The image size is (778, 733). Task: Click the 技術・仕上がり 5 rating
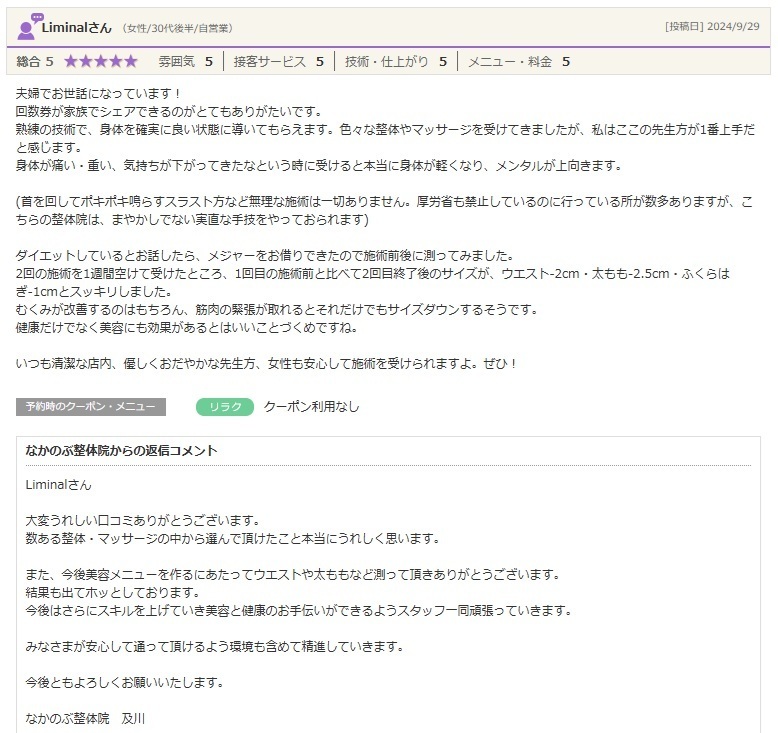396,62
